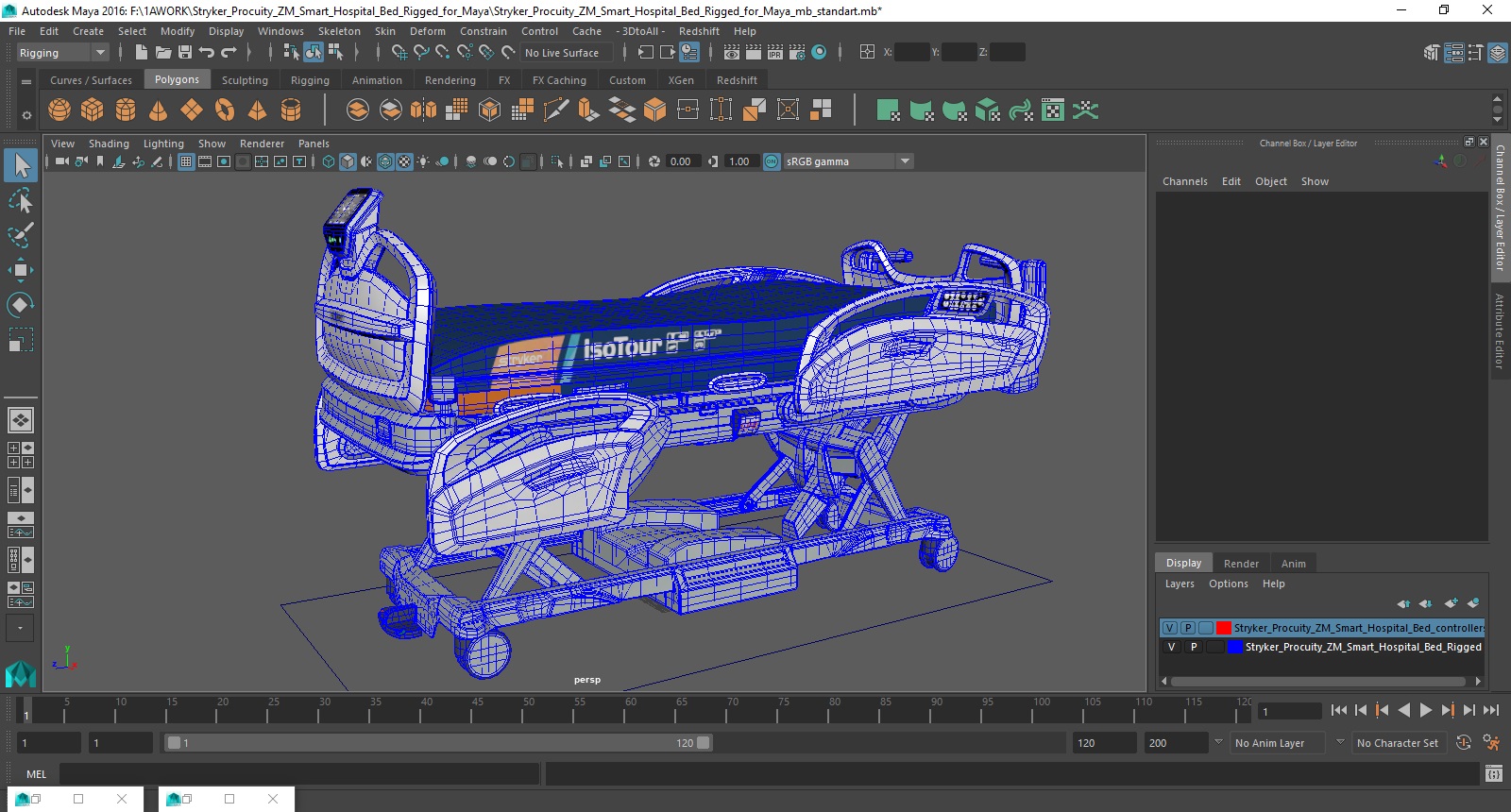Open the Skeleton menu
Image resolution: width=1511 pixels, height=812 pixels.
point(339,31)
